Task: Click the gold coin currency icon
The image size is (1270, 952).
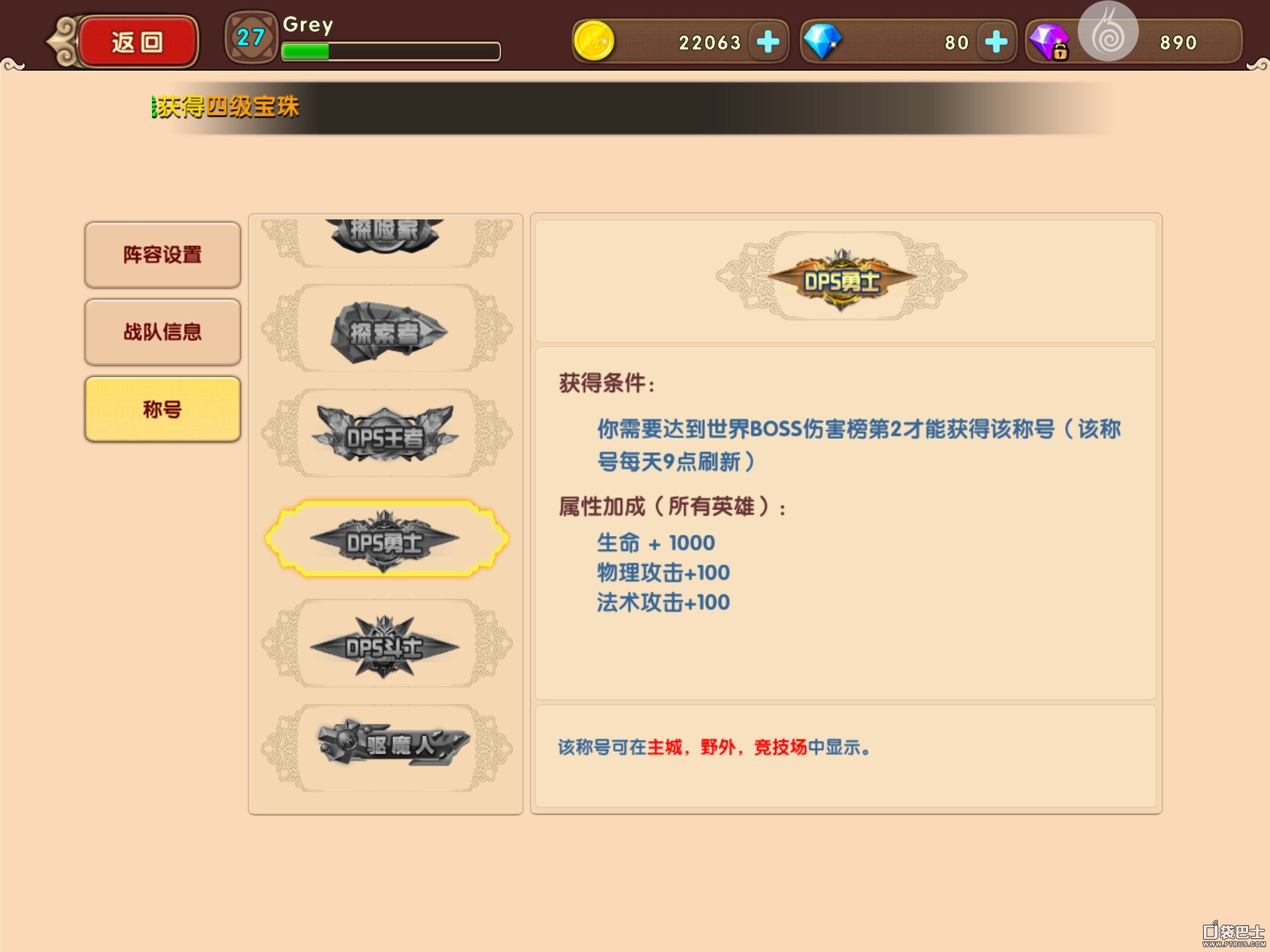Action: pos(593,42)
